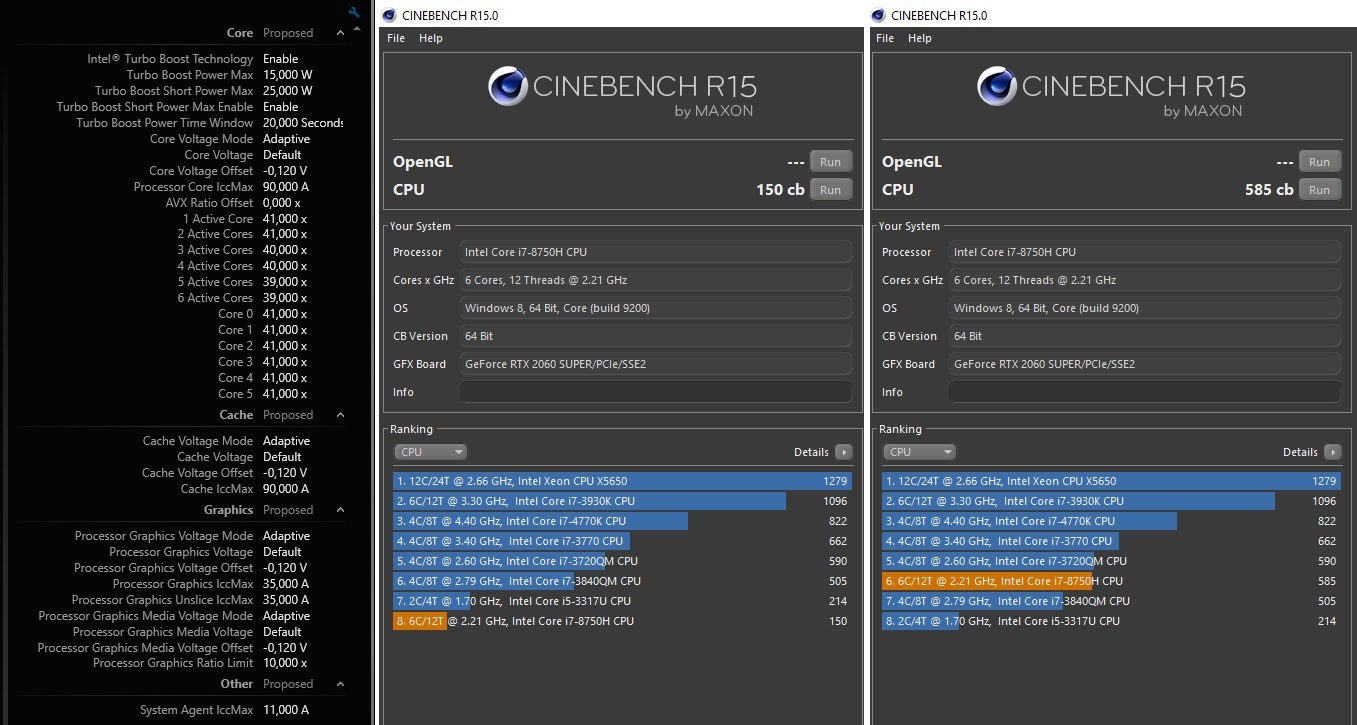Select Xeon X5650 ranking row in left window
1357x725 pixels.
click(622, 481)
